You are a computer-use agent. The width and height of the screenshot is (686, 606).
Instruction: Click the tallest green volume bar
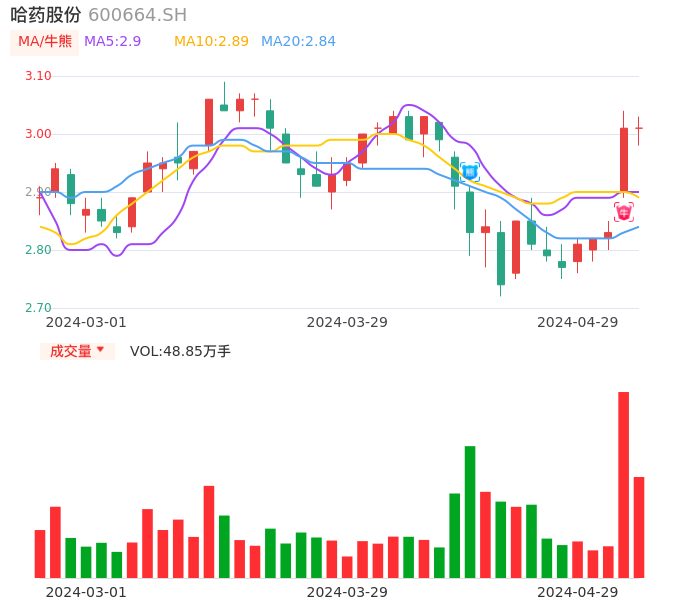(x=470, y=512)
